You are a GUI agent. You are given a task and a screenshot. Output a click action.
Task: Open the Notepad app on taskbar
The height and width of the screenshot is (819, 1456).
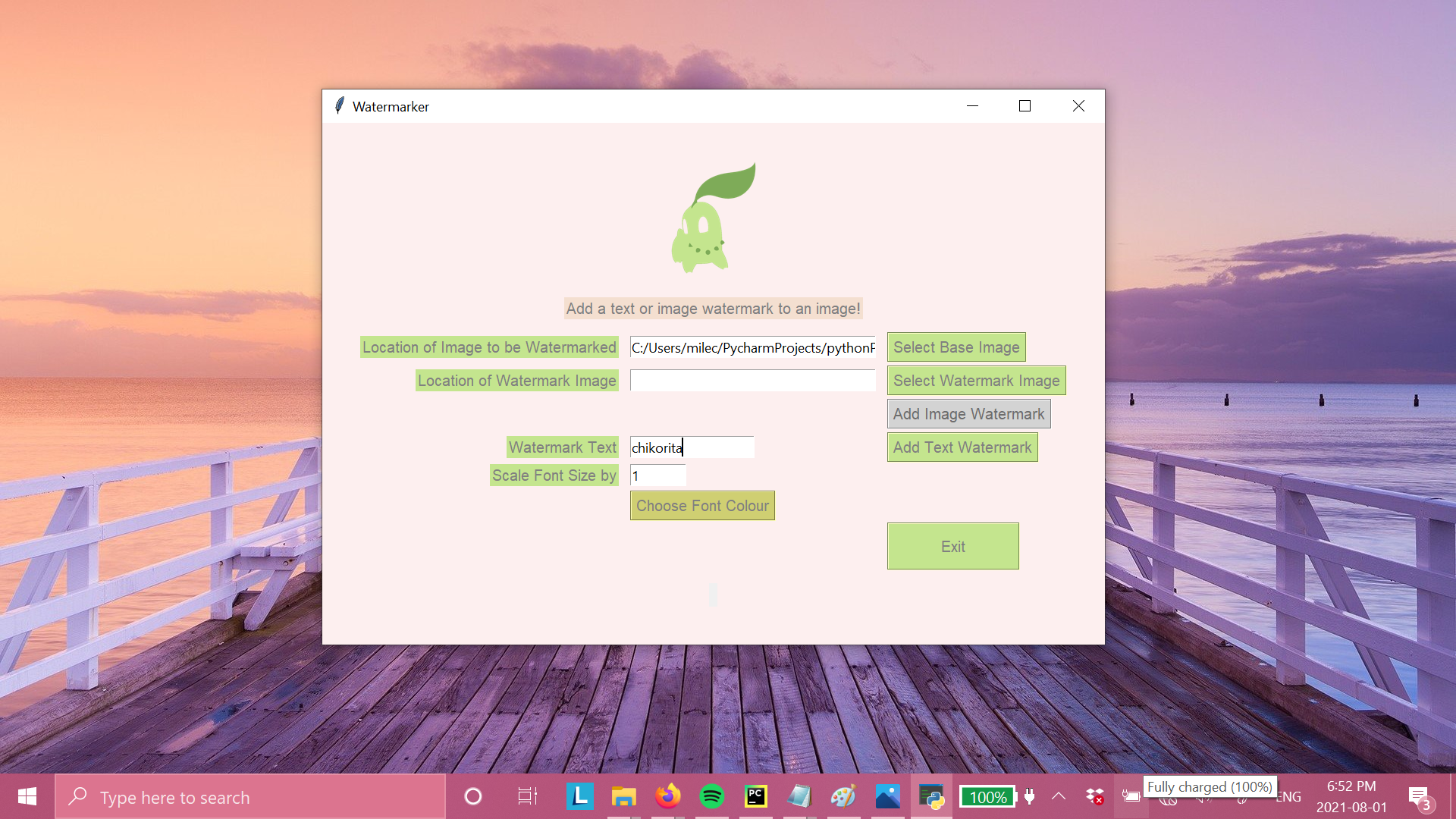coord(799,797)
